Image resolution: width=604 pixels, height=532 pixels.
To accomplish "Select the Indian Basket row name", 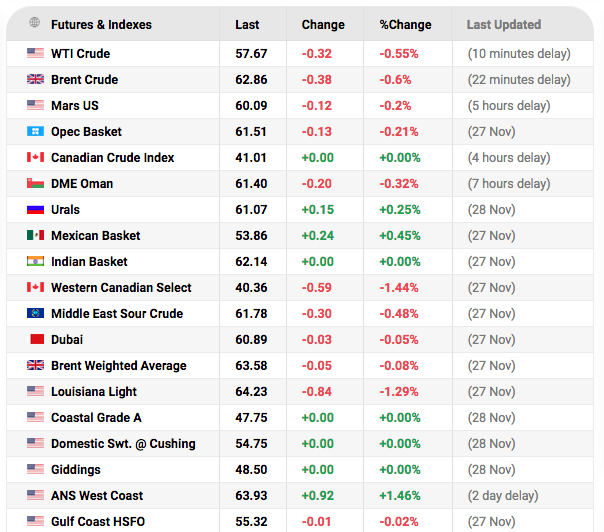I will coord(89,262).
